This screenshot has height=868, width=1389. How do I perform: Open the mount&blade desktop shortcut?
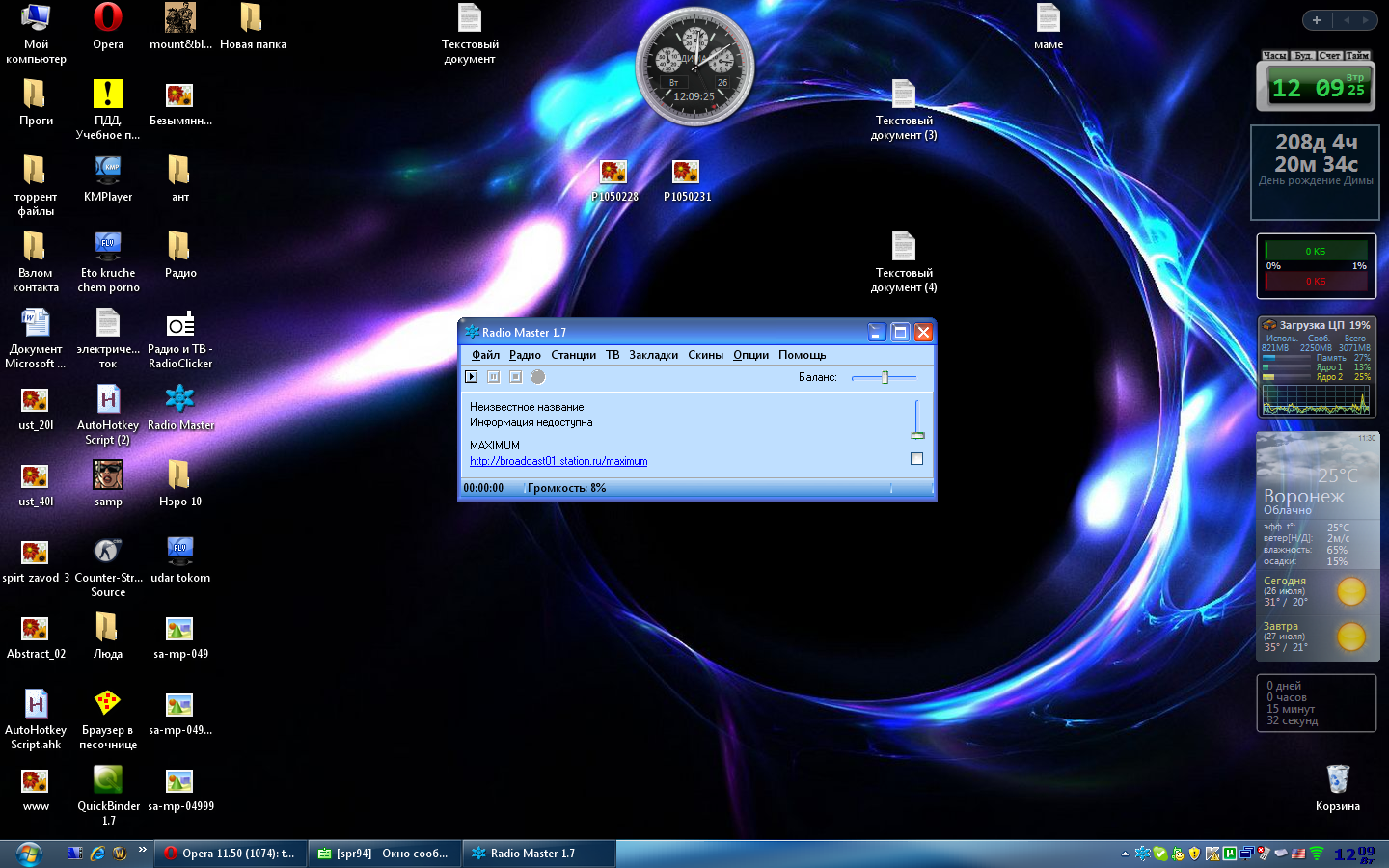[180, 27]
